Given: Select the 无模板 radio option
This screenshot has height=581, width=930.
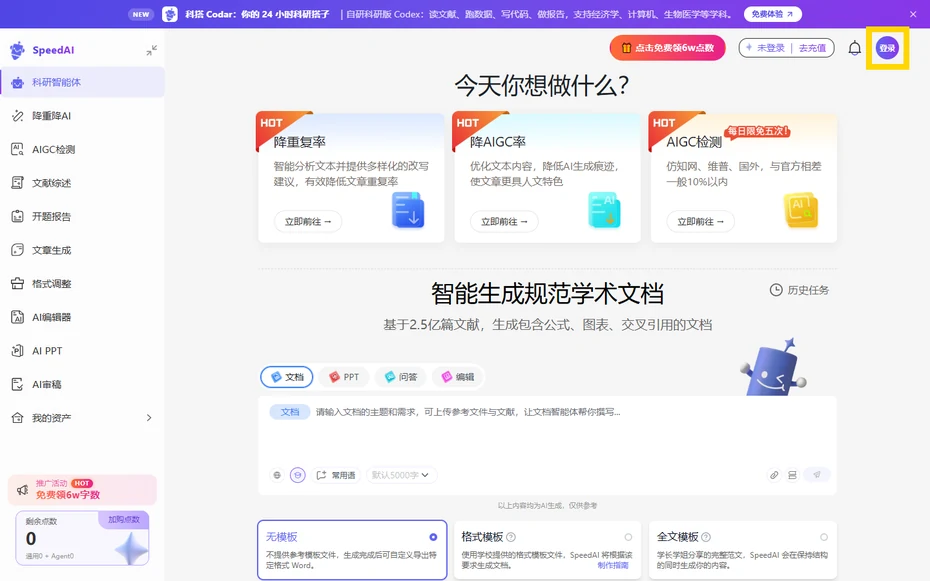Looking at the screenshot, I should coord(433,537).
